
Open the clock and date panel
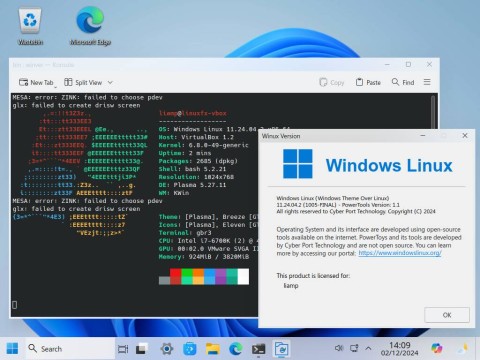coord(399,349)
